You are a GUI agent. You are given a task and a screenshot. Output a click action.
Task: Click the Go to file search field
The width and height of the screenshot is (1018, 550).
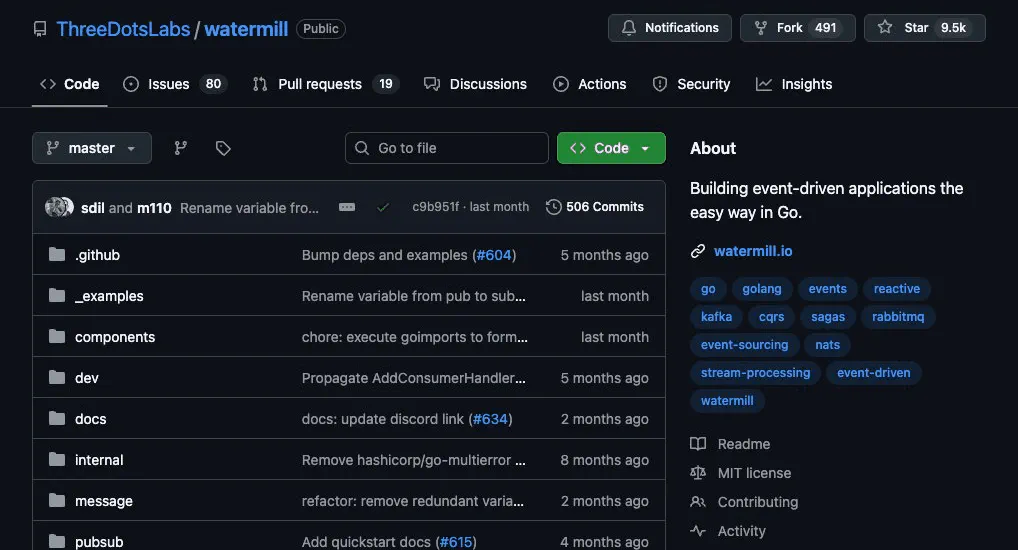(447, 148)
